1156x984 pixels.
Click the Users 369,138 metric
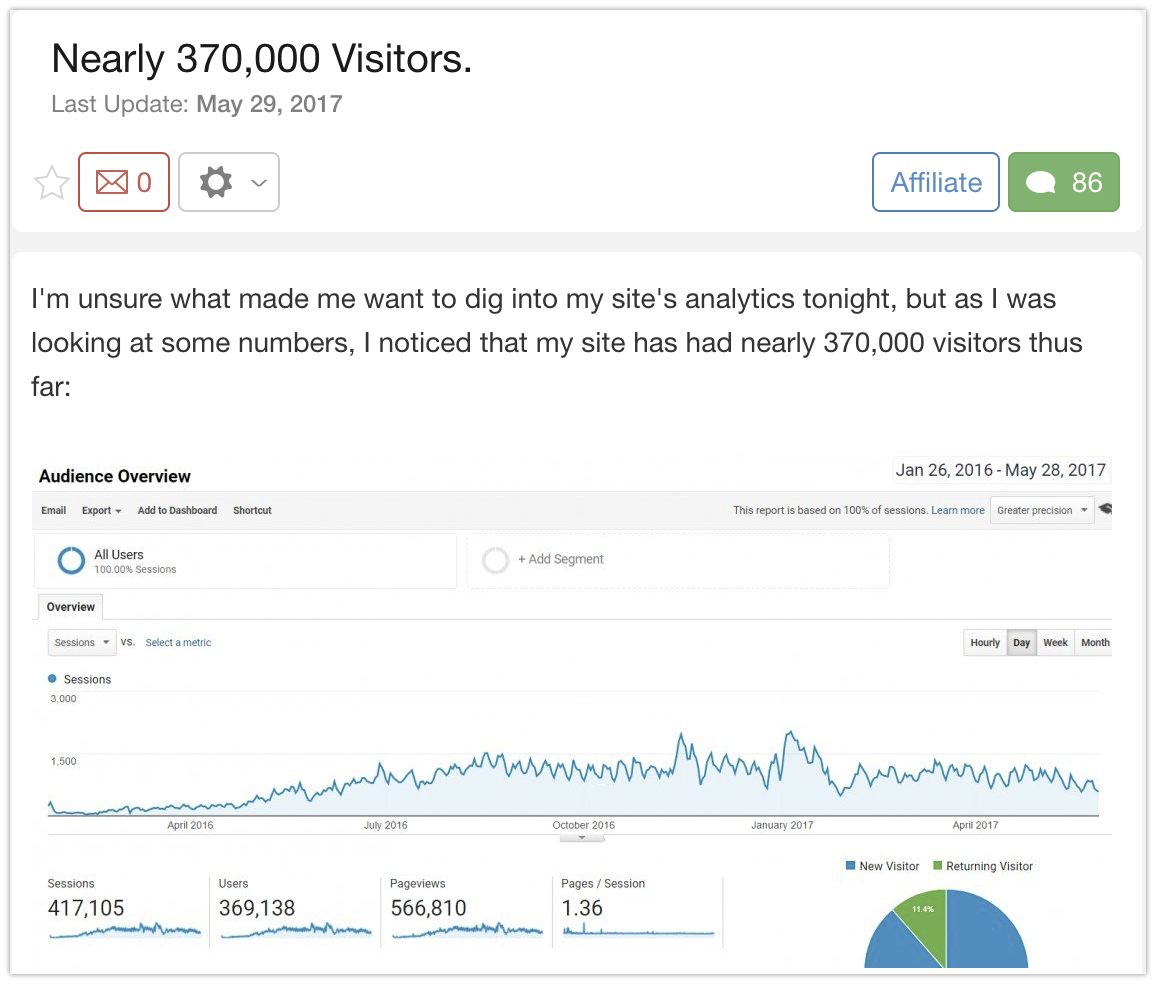click(295, 910)
